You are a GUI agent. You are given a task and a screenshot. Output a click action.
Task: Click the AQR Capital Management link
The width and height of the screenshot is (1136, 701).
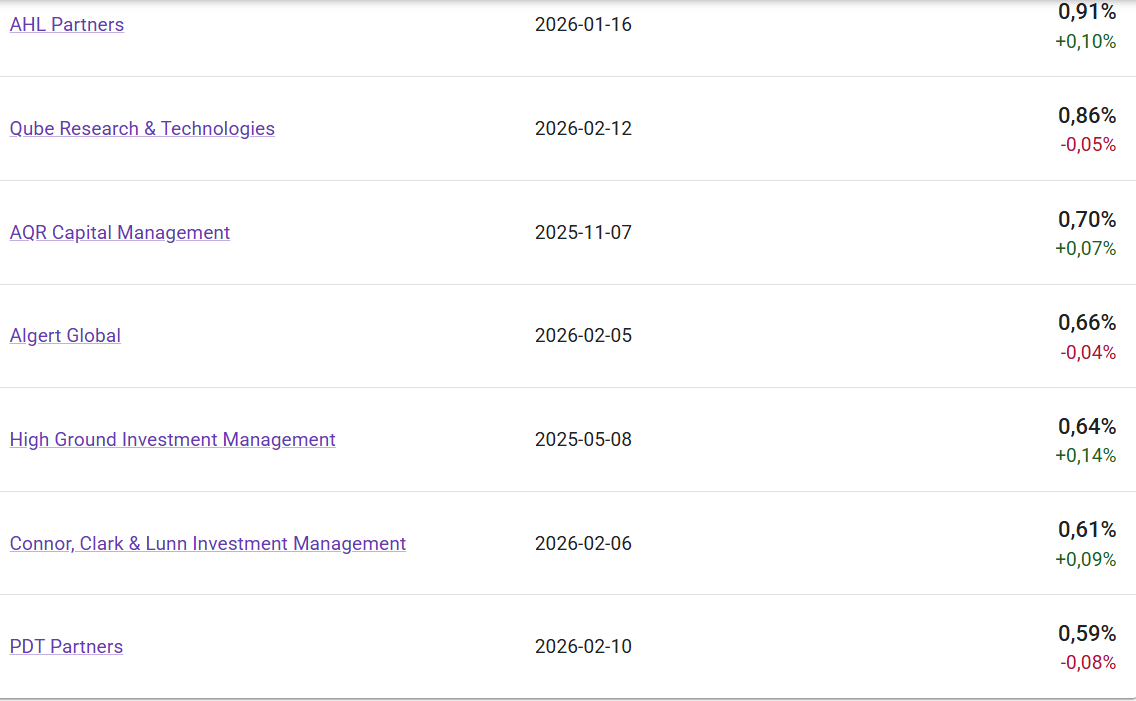[x=120, y=233]
